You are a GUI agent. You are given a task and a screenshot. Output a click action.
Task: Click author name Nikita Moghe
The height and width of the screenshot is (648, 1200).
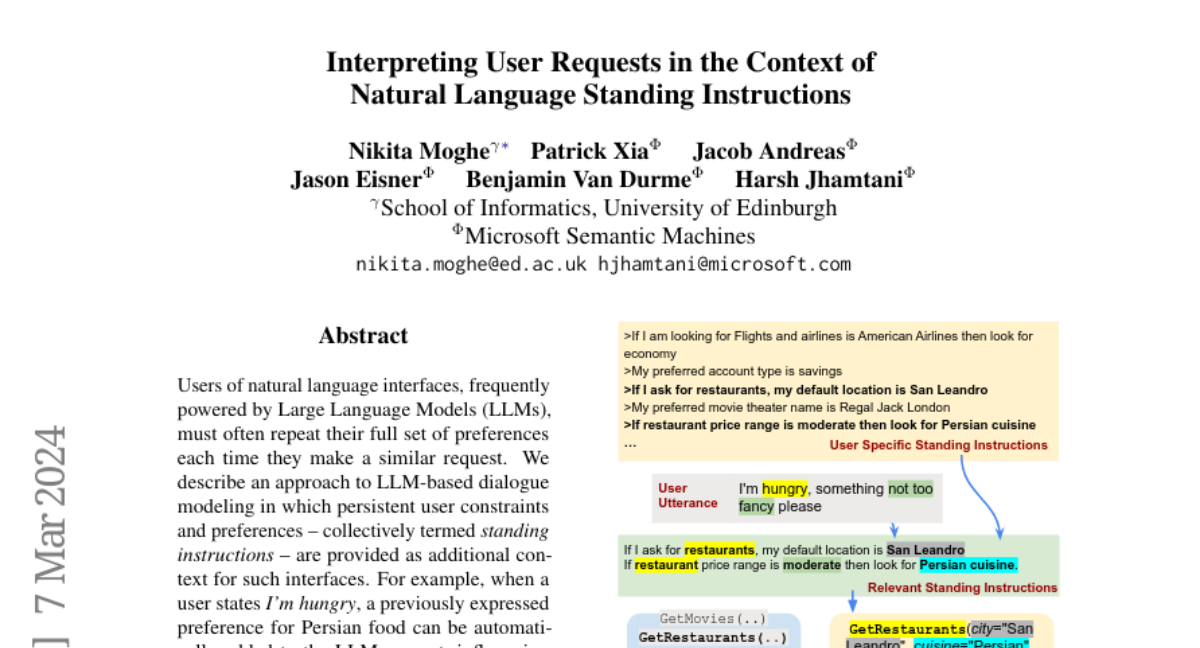(418, 151)
